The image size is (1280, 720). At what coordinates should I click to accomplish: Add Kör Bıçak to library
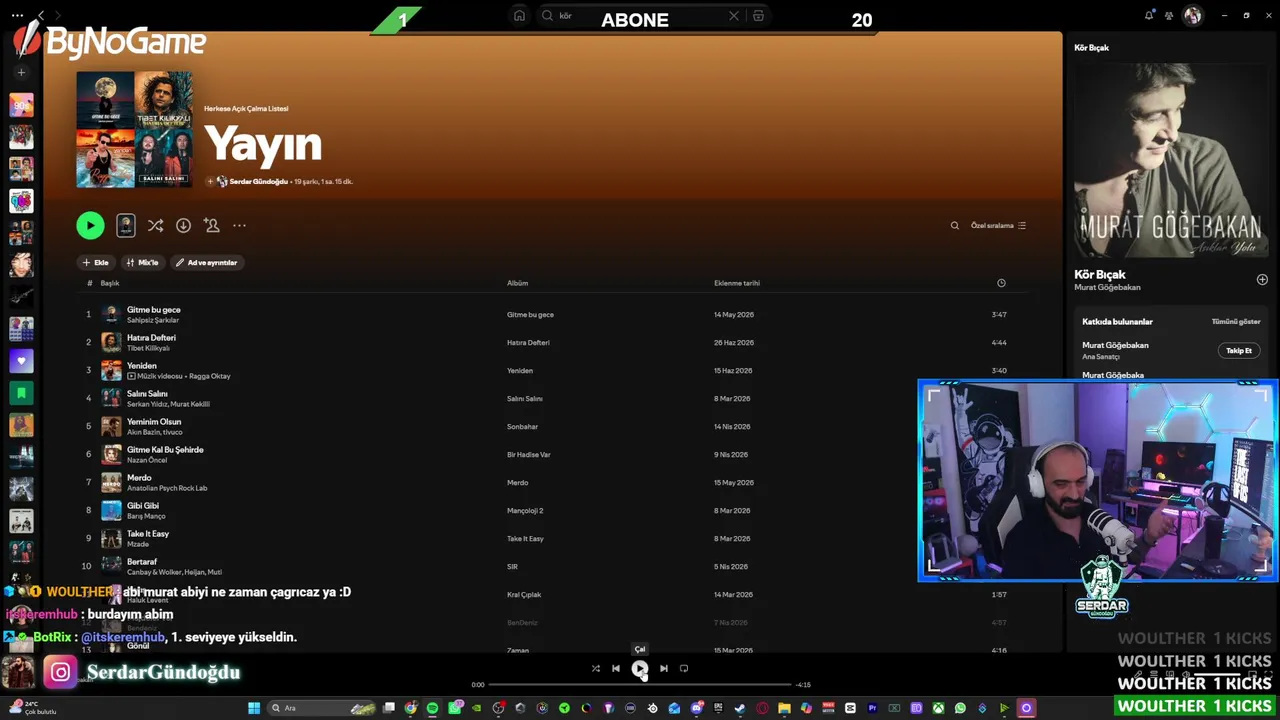pyautogui.click(x=1262, y=280)
